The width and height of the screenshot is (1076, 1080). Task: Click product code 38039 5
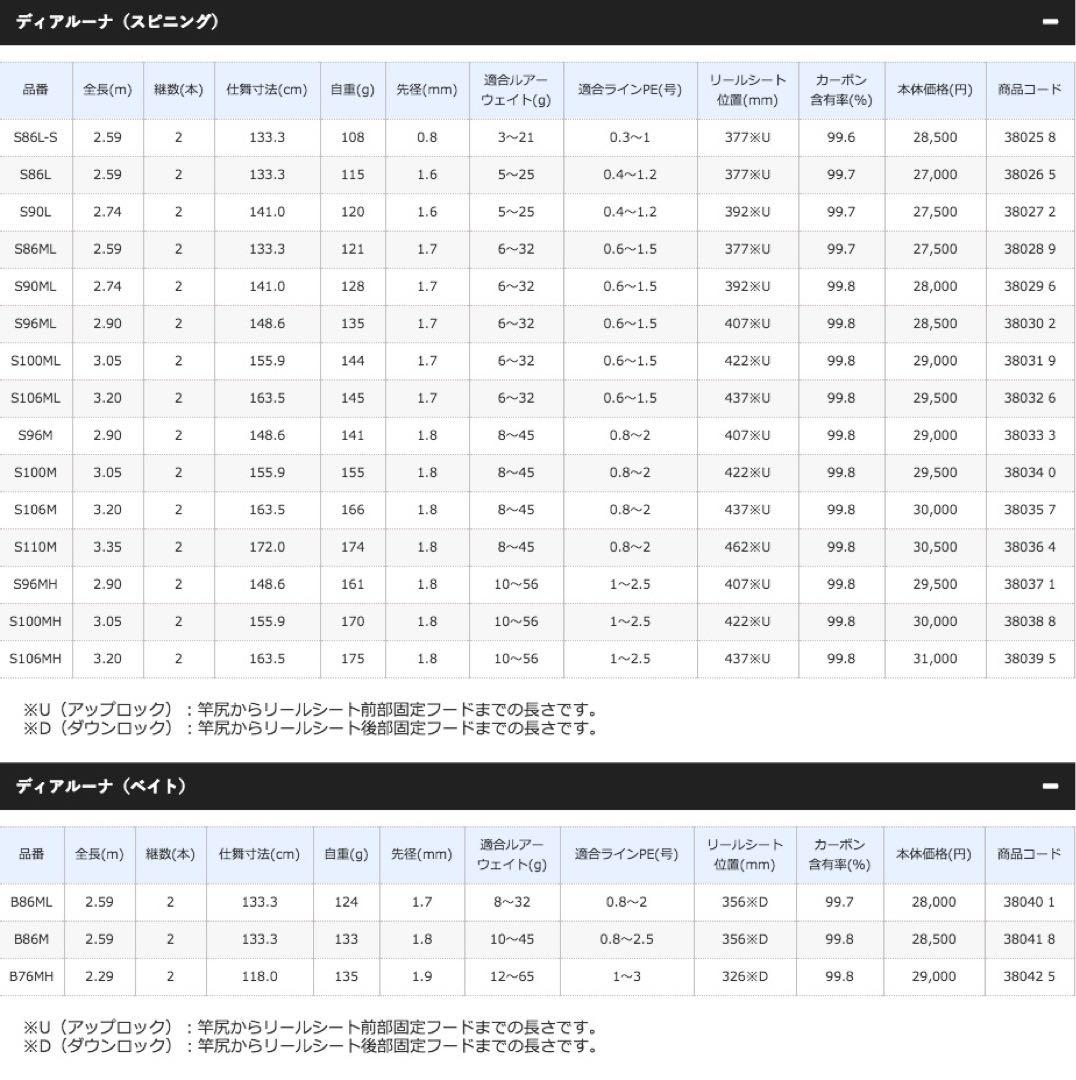click(1029, 659)
